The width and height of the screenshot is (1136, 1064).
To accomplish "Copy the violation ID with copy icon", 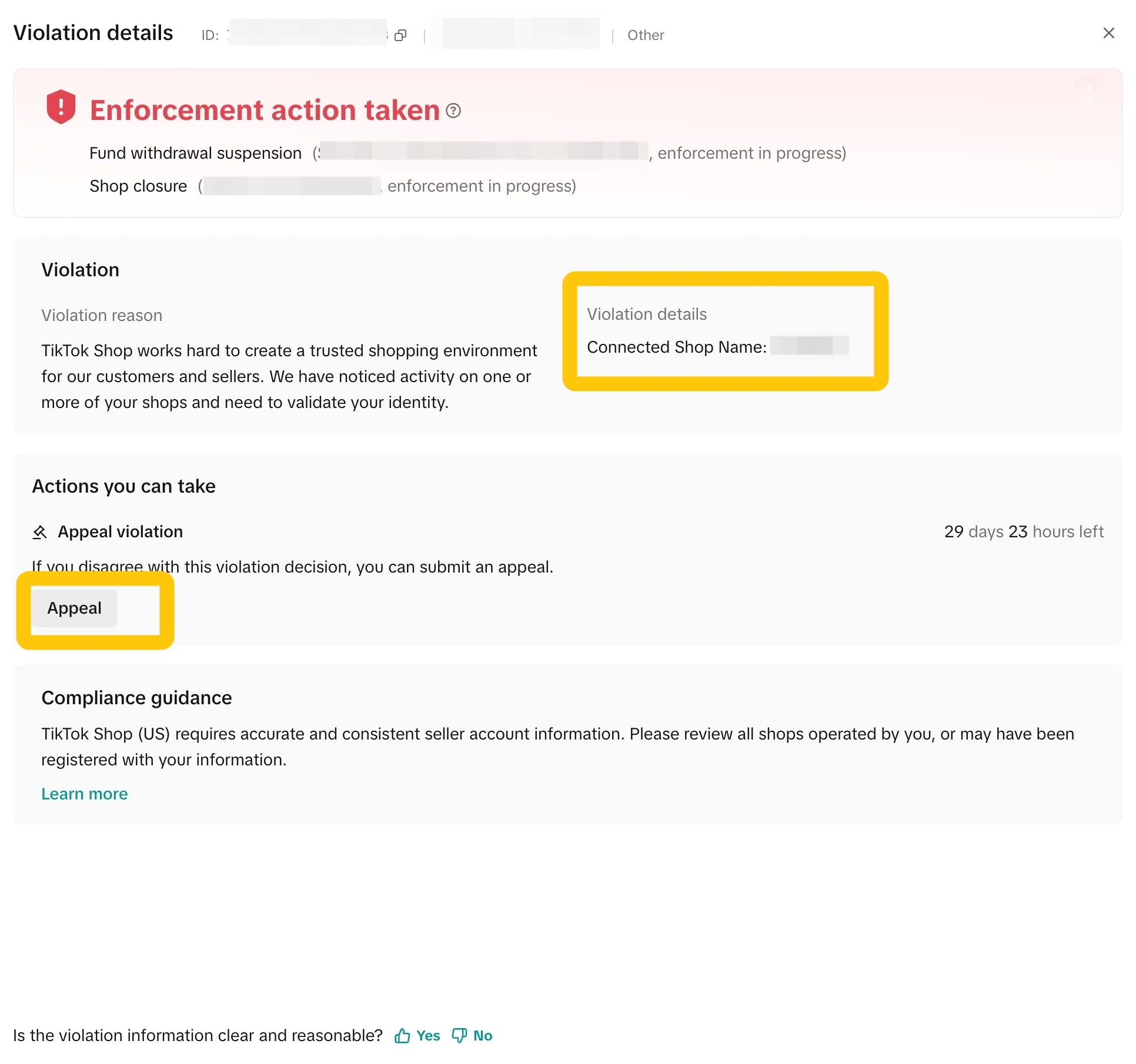I will click(x=400, y=35).
